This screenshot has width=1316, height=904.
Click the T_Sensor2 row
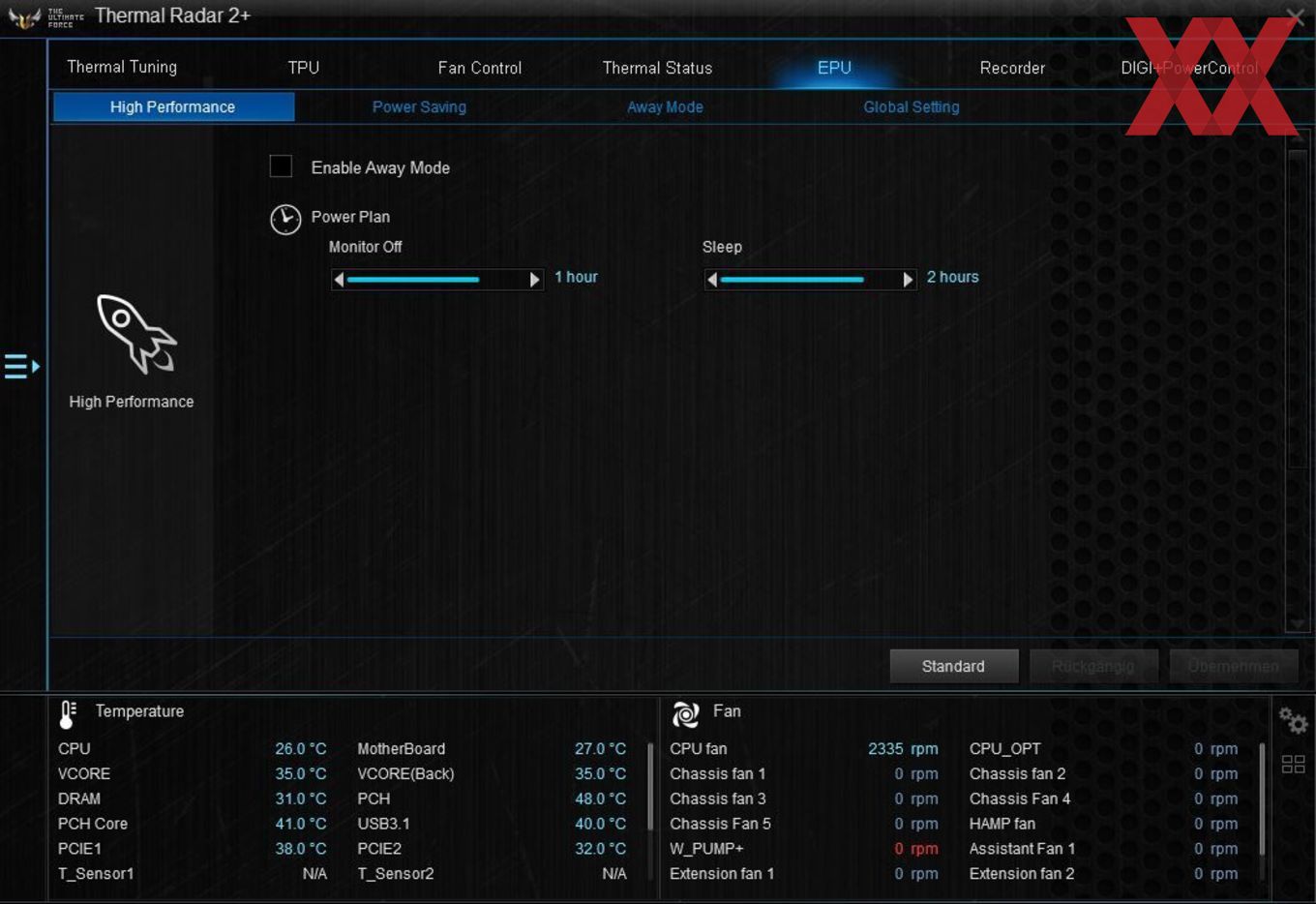[492, 873]
